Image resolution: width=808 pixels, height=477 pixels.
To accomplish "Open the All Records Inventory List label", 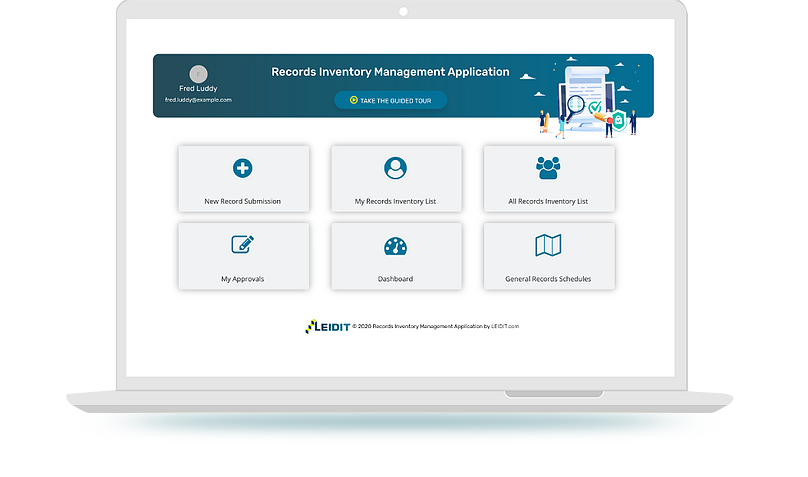I will click(x=548, y=201).
